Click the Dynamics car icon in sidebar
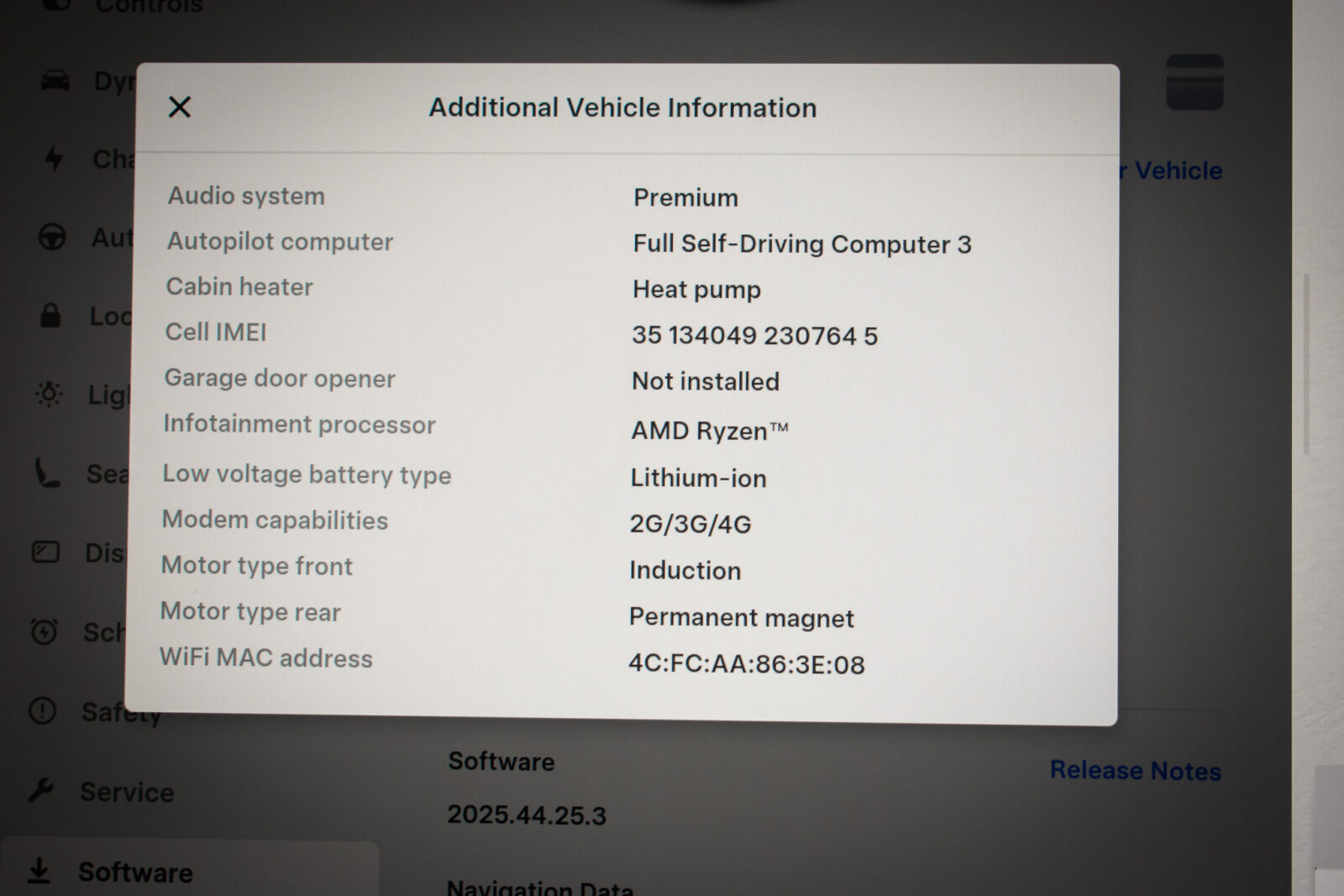This screenshot has height=896, width=1344. (x=55, y=81)
